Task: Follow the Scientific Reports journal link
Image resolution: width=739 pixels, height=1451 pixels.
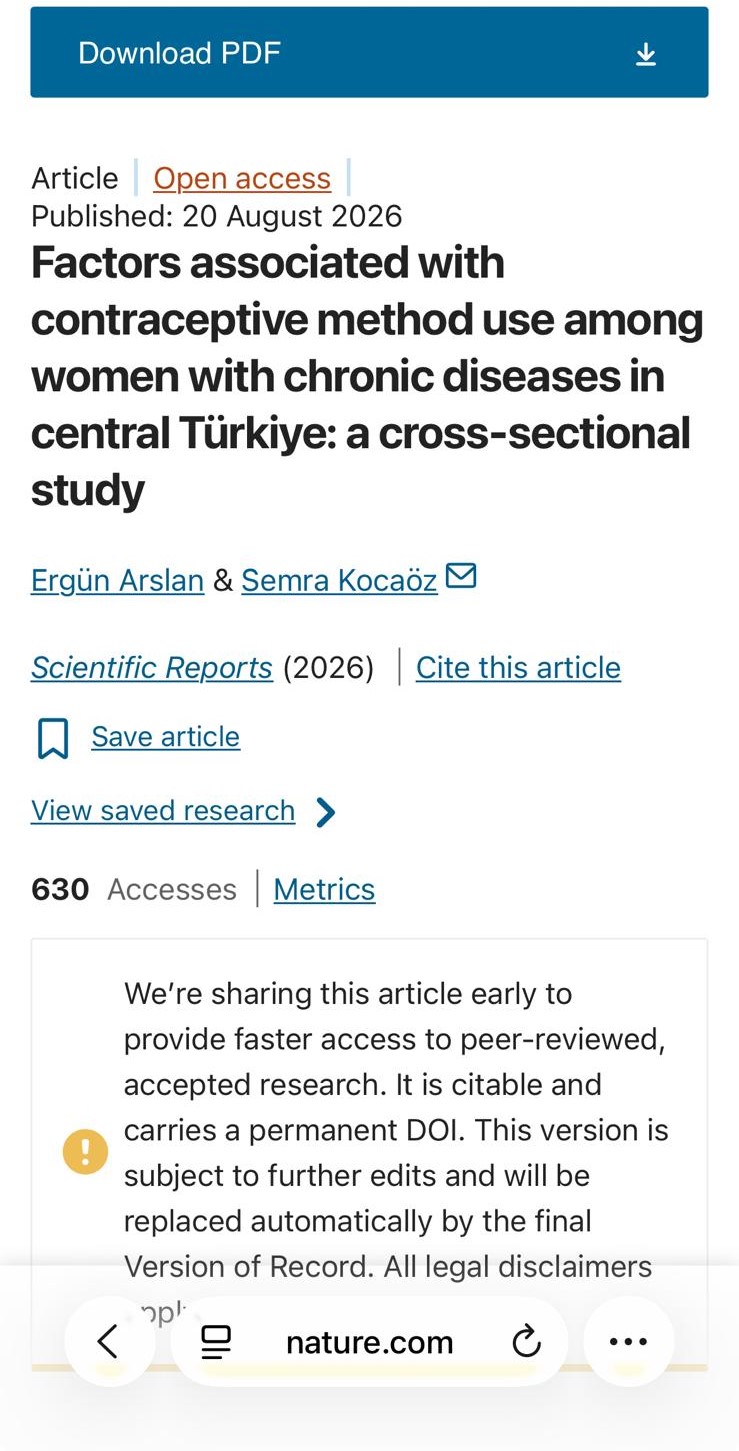Action: (152, 667)
